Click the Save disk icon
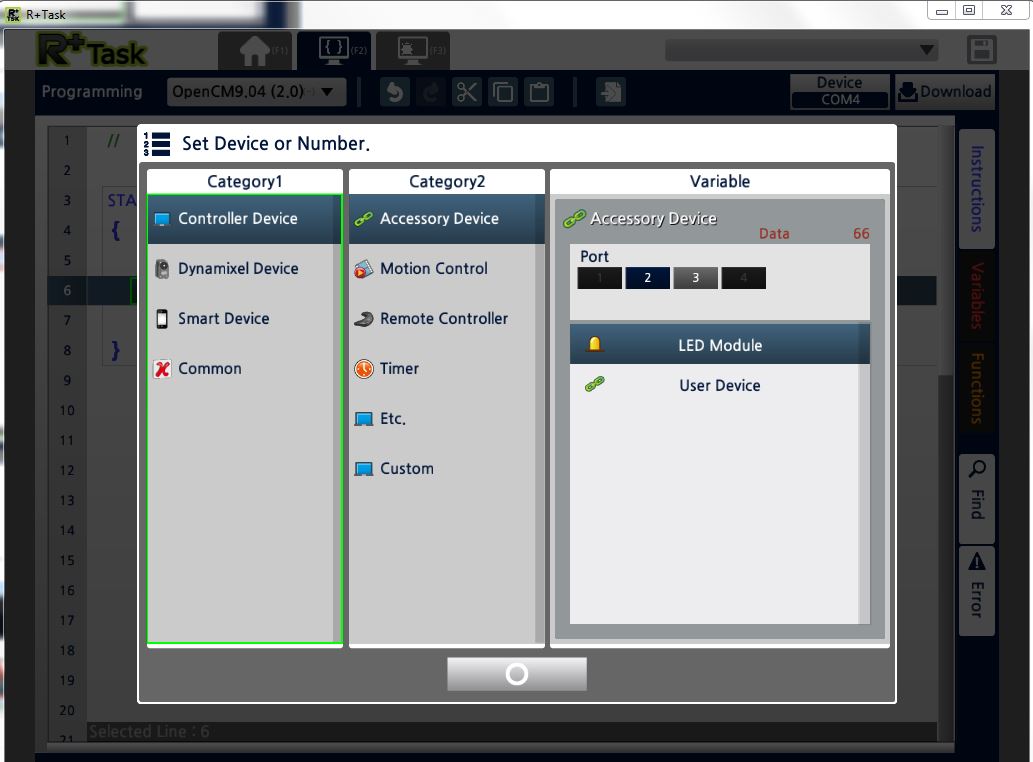 coord(981,50)
